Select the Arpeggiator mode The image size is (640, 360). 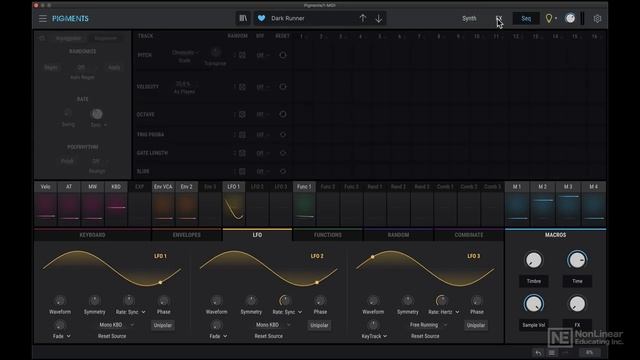[69, 38]
